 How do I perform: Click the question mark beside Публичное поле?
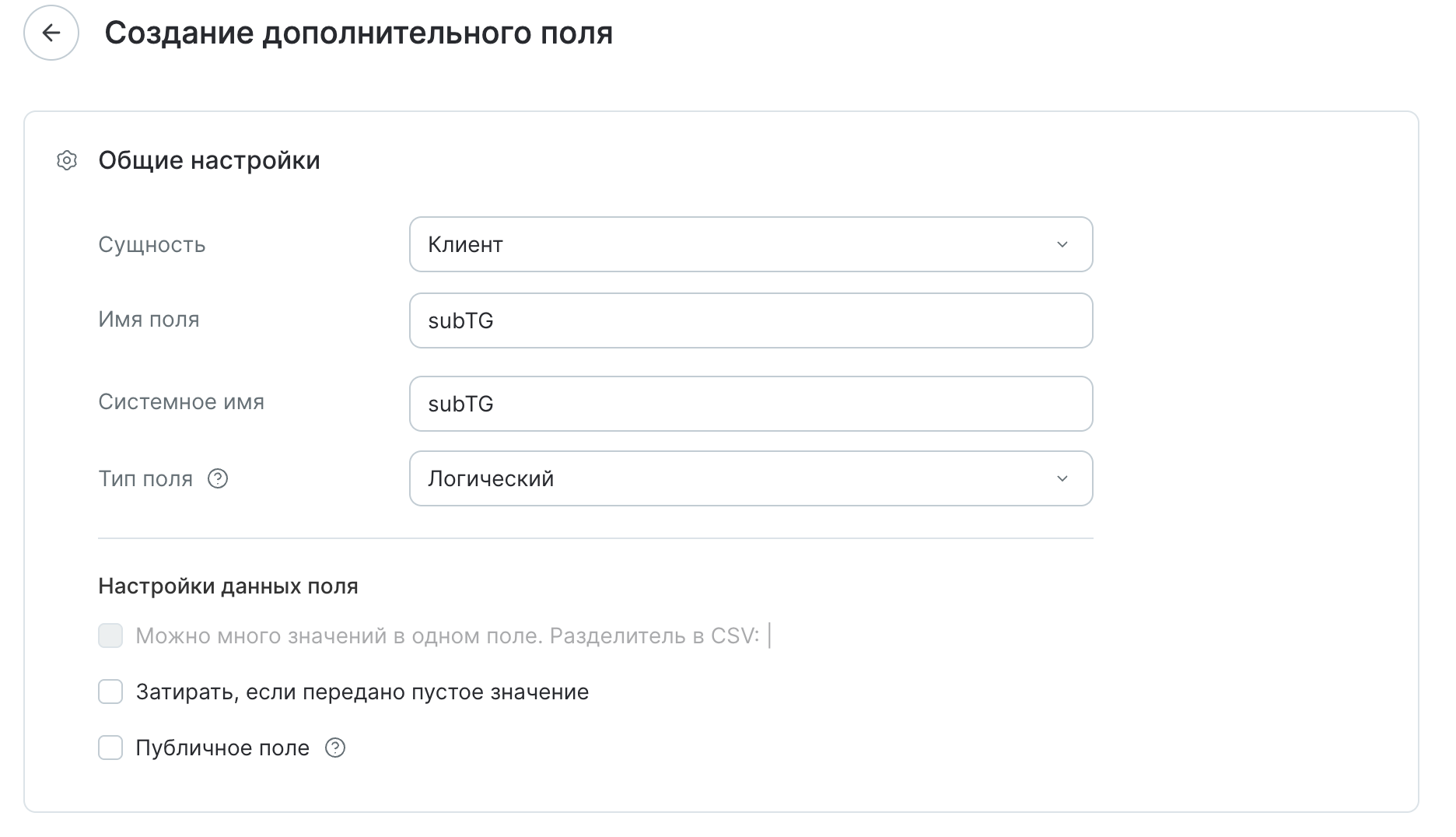point(335,748)
